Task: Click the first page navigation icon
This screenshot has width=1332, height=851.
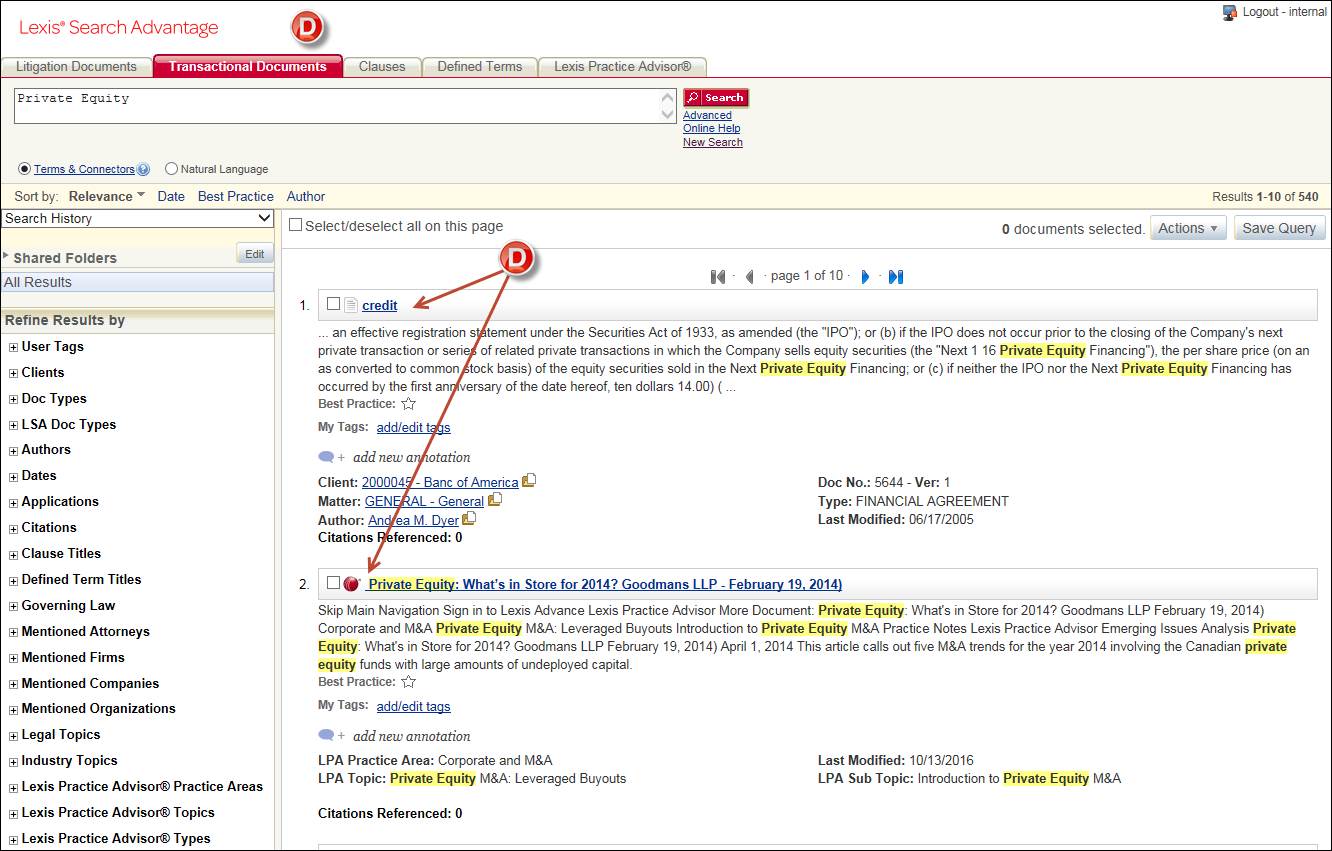Action: (717, 277)
